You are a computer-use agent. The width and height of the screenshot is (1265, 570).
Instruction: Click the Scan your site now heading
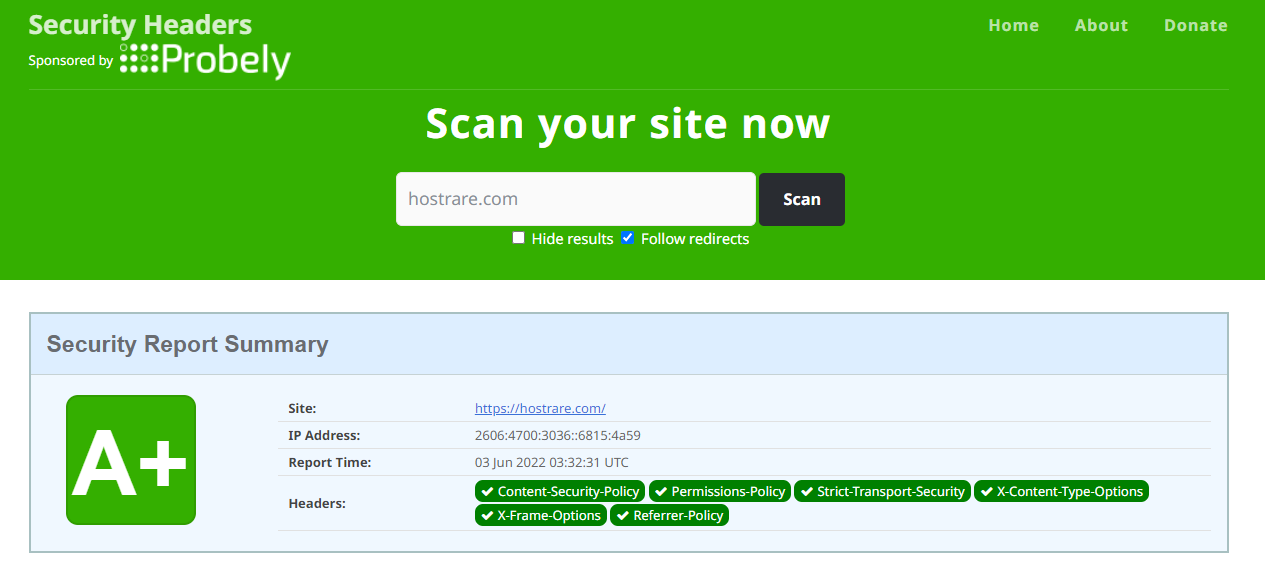(x=628, y=123)
